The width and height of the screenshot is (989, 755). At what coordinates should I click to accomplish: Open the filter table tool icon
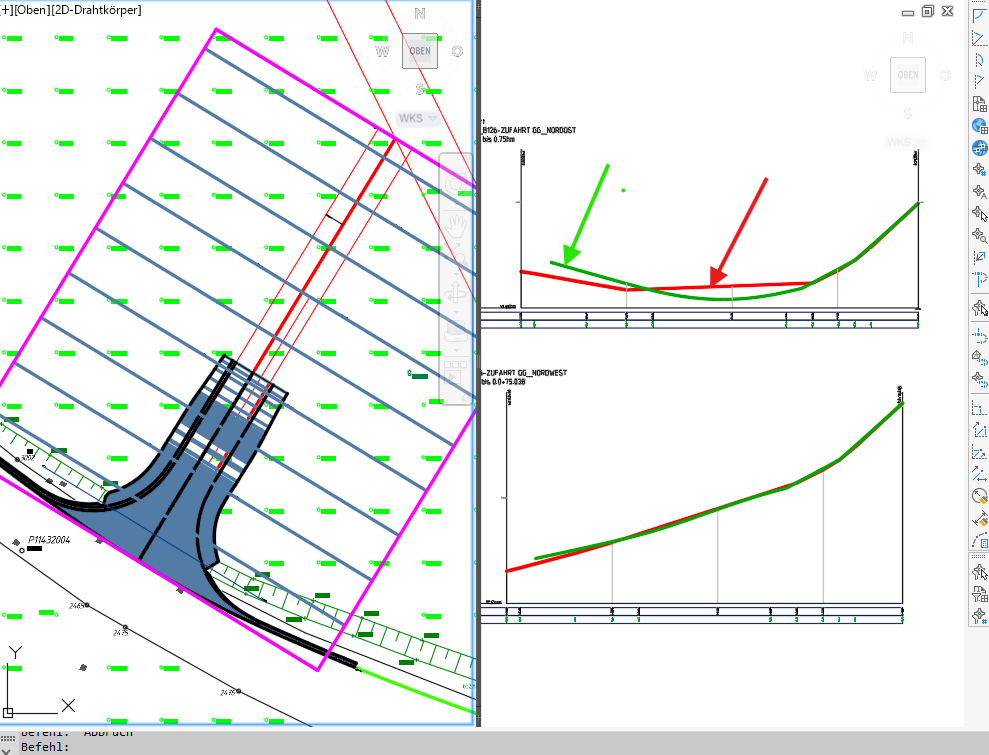[x=980, y=594]
